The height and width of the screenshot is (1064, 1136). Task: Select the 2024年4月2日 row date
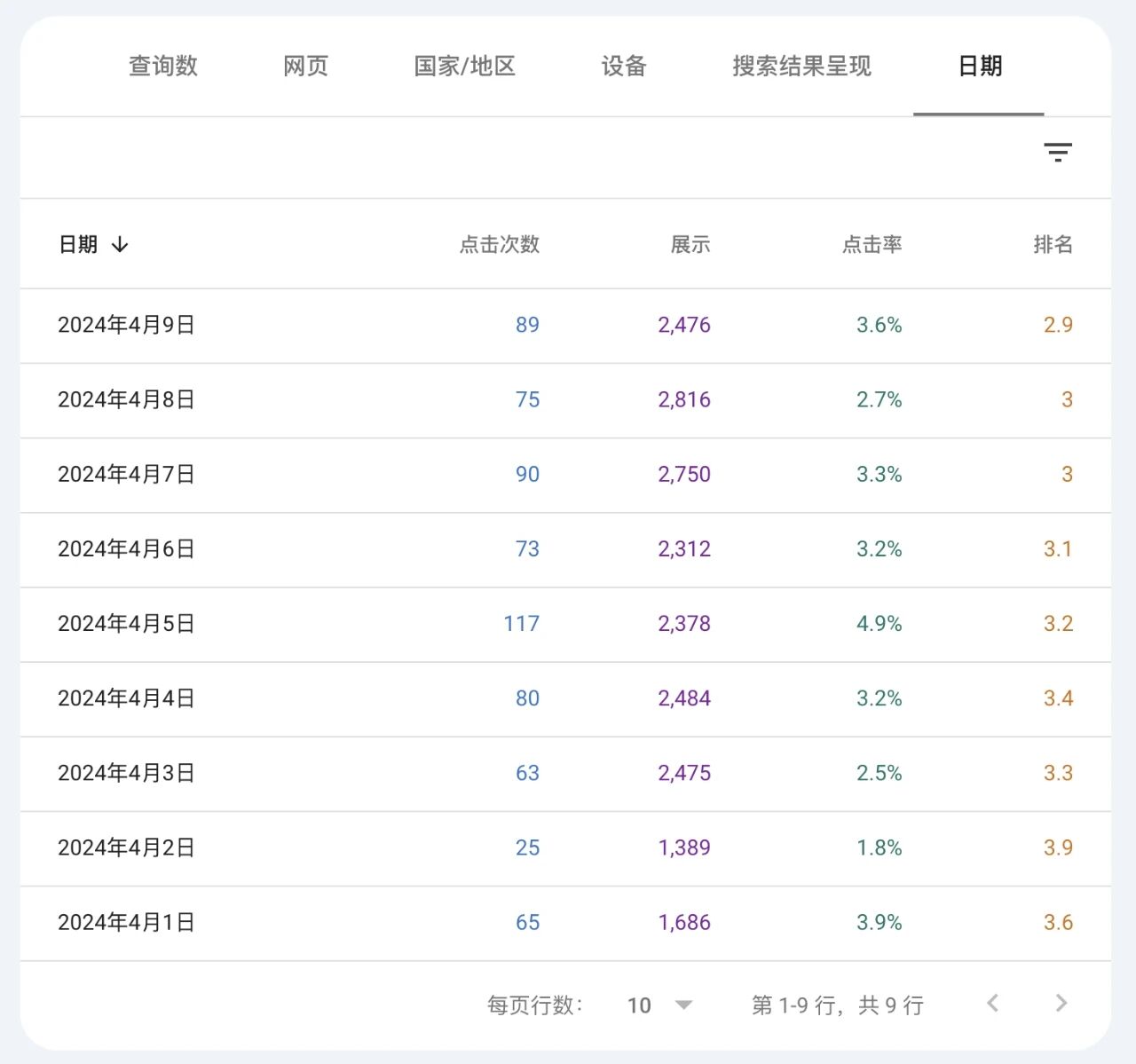[126, 847]
